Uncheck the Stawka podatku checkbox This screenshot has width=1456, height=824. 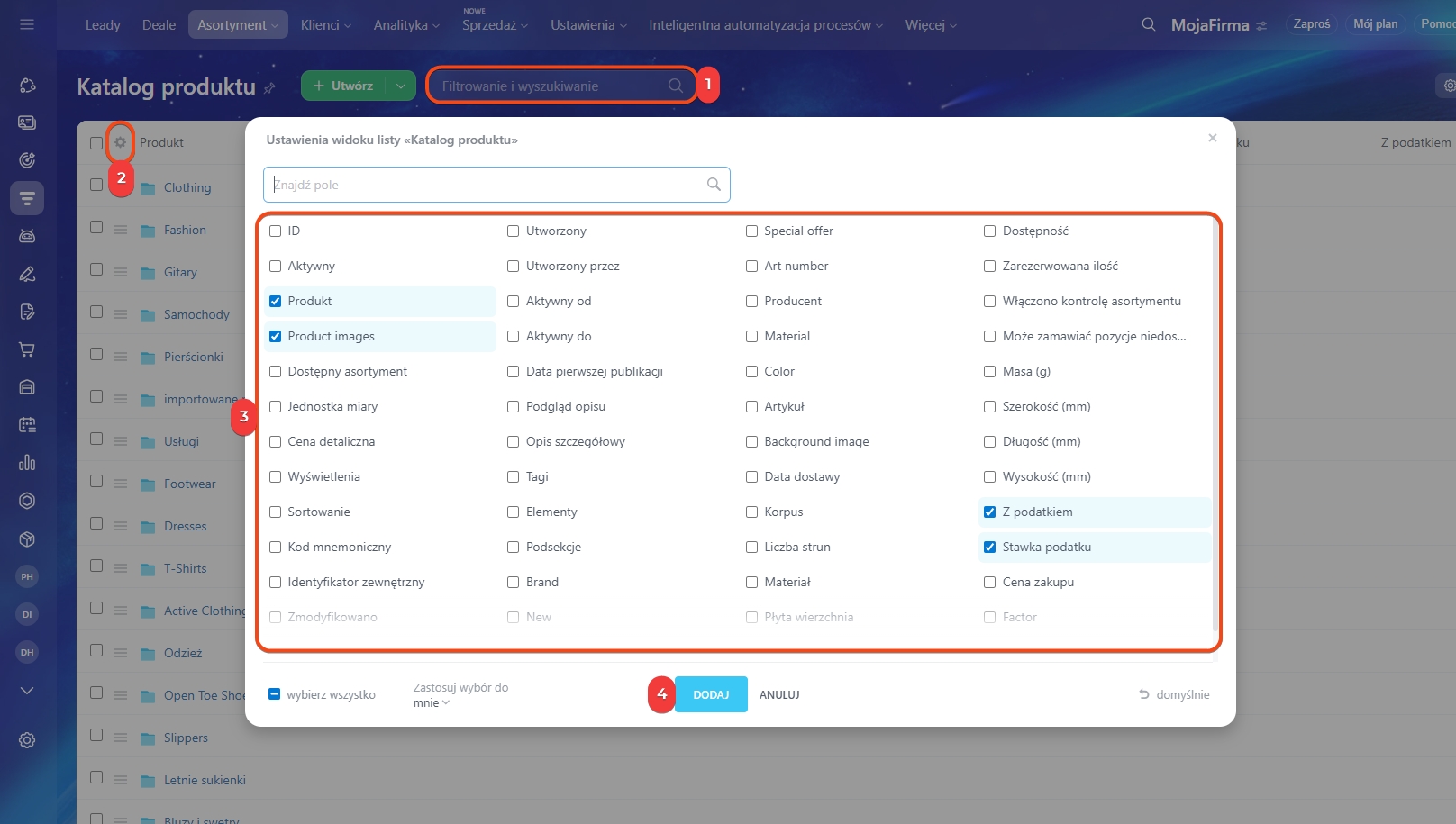pos(990,548)
